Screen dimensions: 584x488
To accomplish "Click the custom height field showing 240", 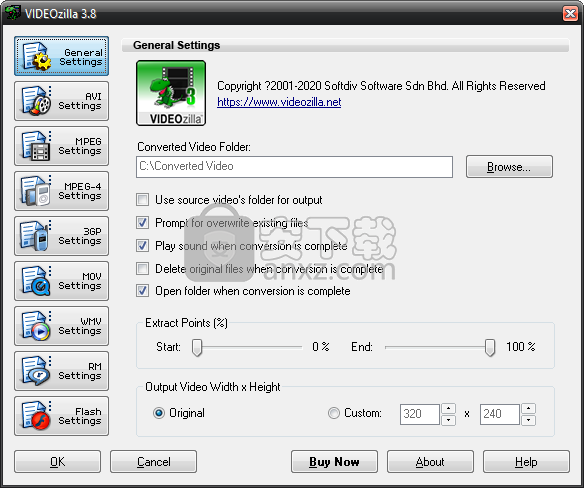I will pos(500,414).
